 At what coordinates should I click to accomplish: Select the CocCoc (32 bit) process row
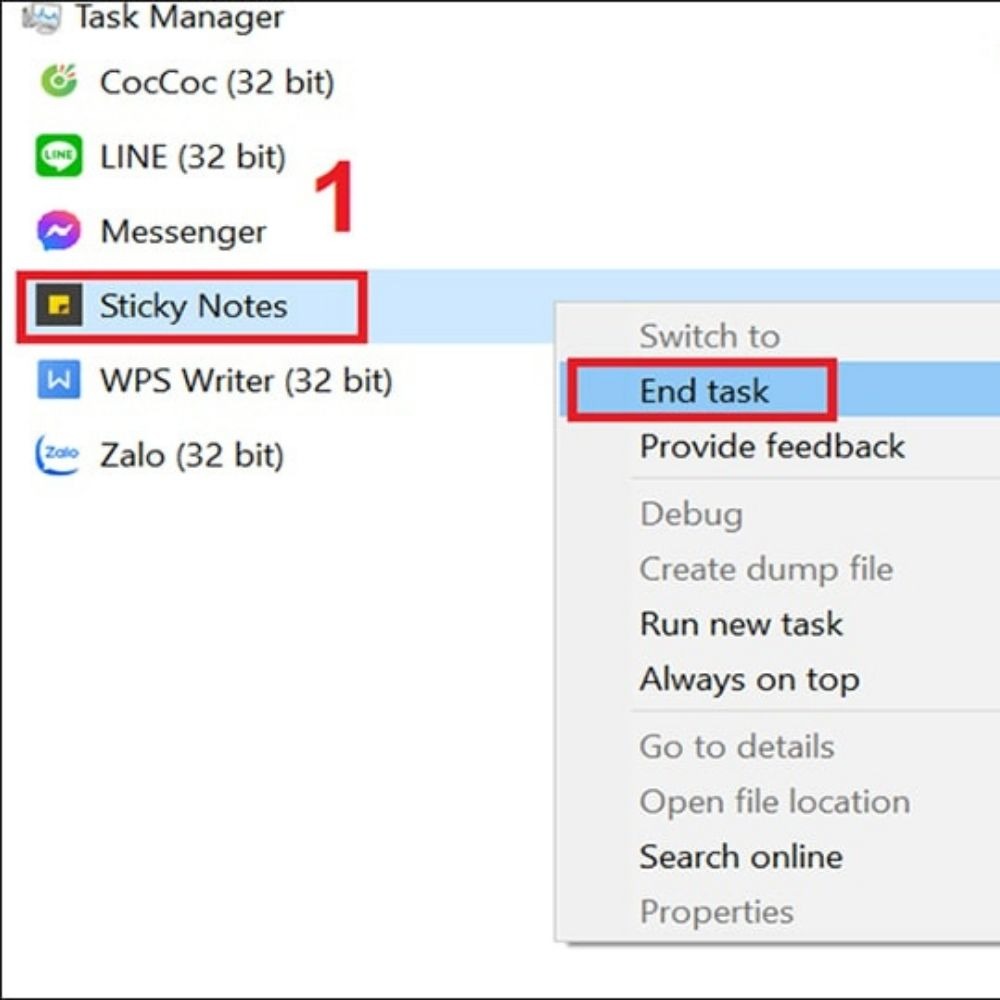pos(216,82)
